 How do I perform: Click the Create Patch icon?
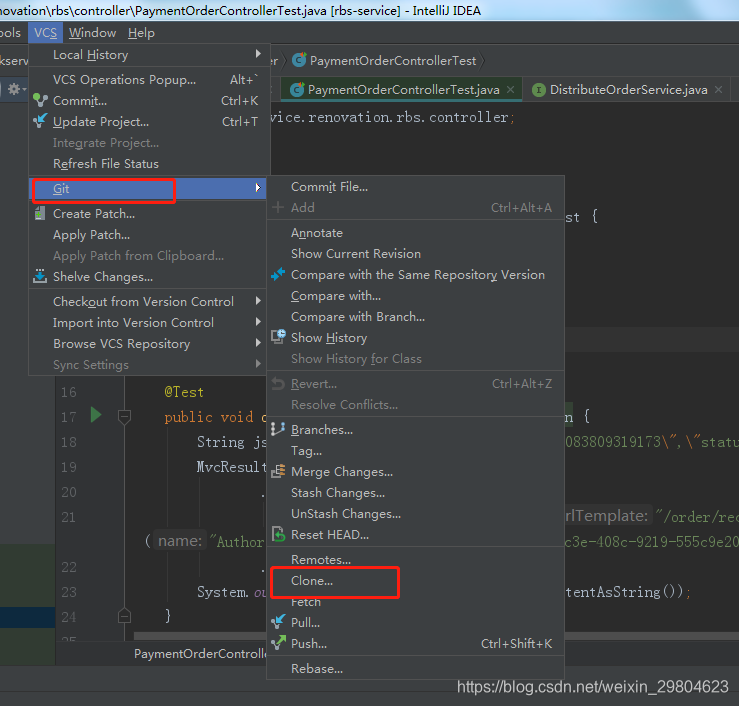click(40, 213)
